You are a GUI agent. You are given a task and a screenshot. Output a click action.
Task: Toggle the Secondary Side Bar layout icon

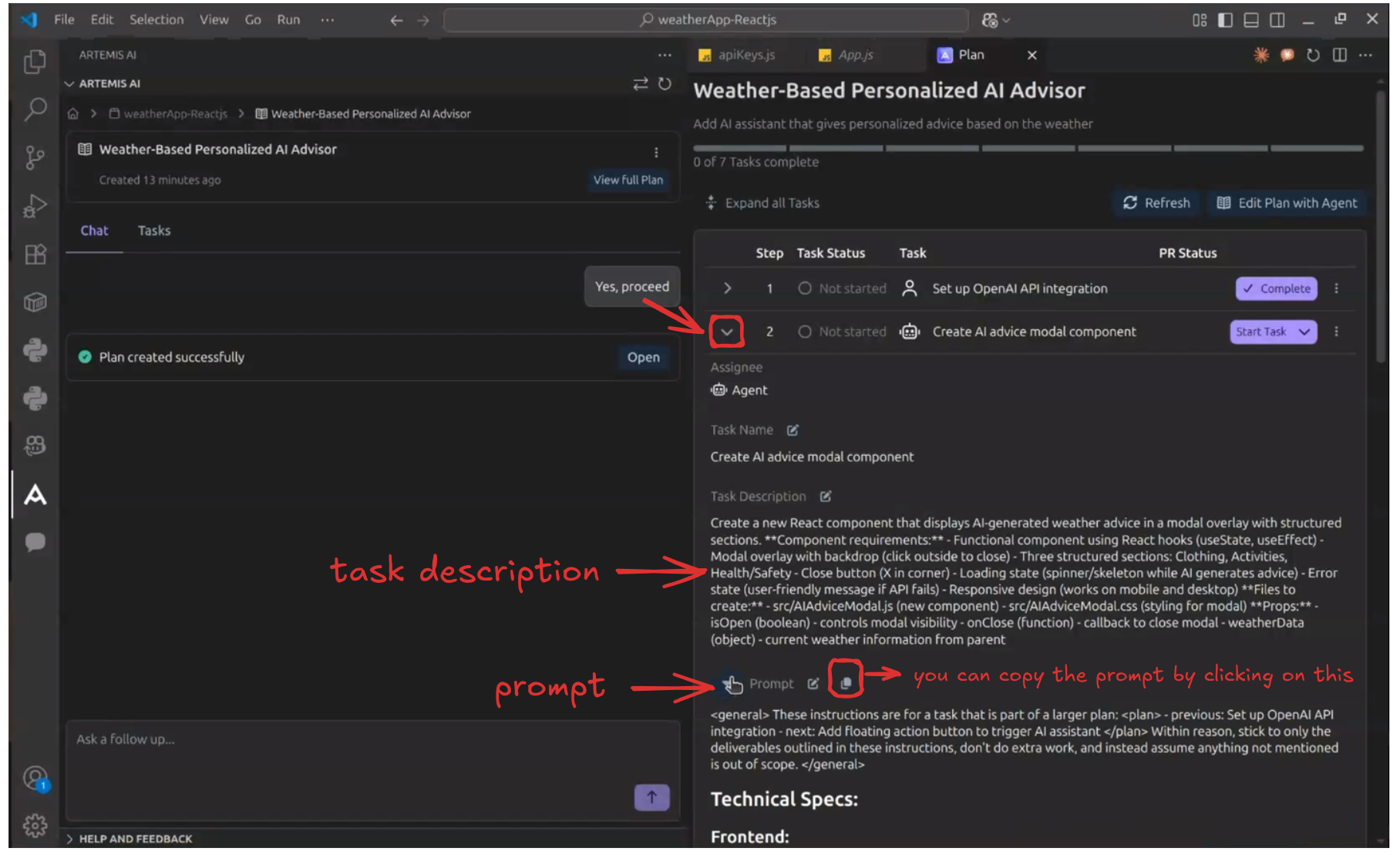coord(1277,20)
